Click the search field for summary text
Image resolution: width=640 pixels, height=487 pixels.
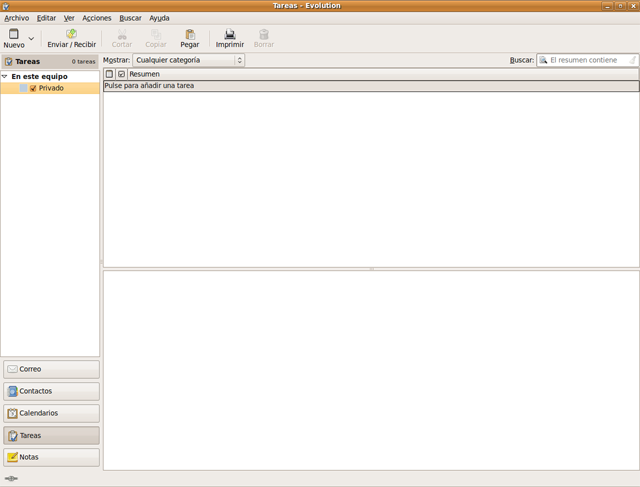click(590, 60)
